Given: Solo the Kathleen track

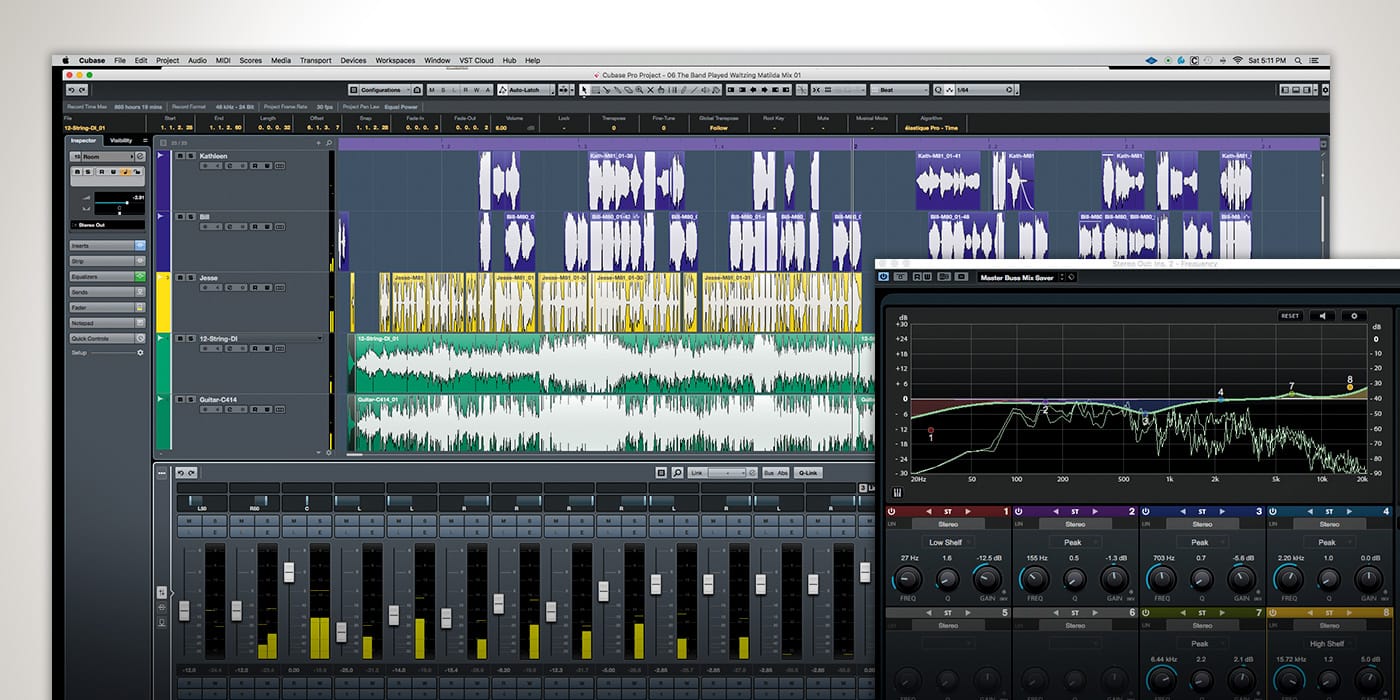Looking at the screenshot, I should 189,156.
